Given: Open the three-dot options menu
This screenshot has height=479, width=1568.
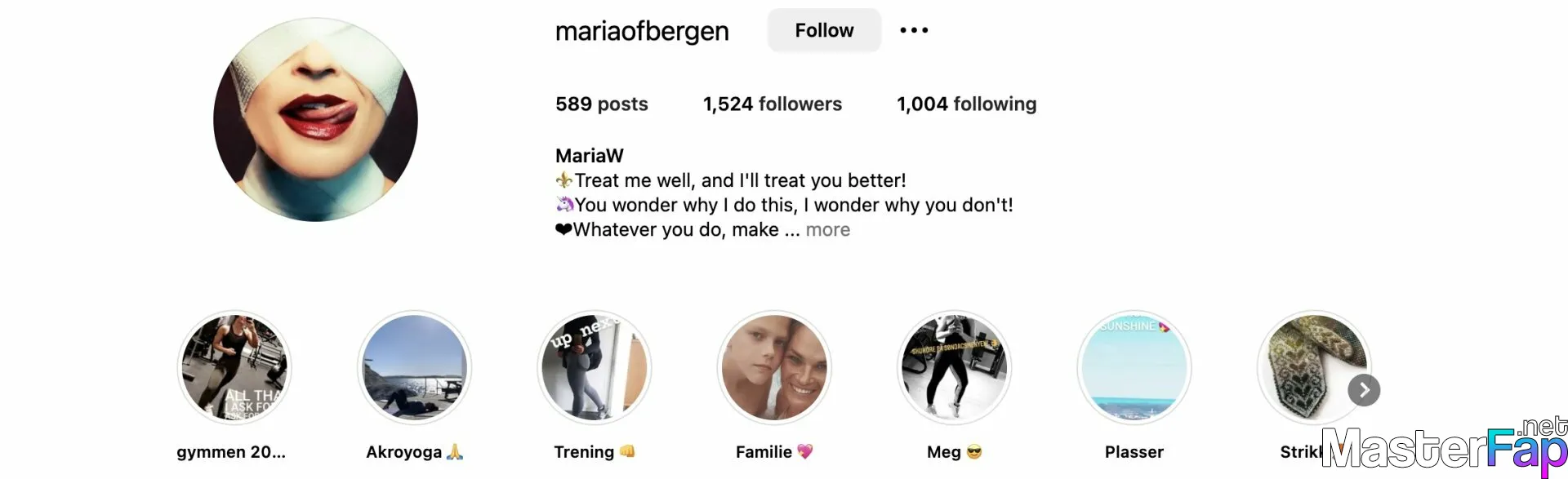Looking at the screenshot, I should pyautogui.click(x=914, y=30).
